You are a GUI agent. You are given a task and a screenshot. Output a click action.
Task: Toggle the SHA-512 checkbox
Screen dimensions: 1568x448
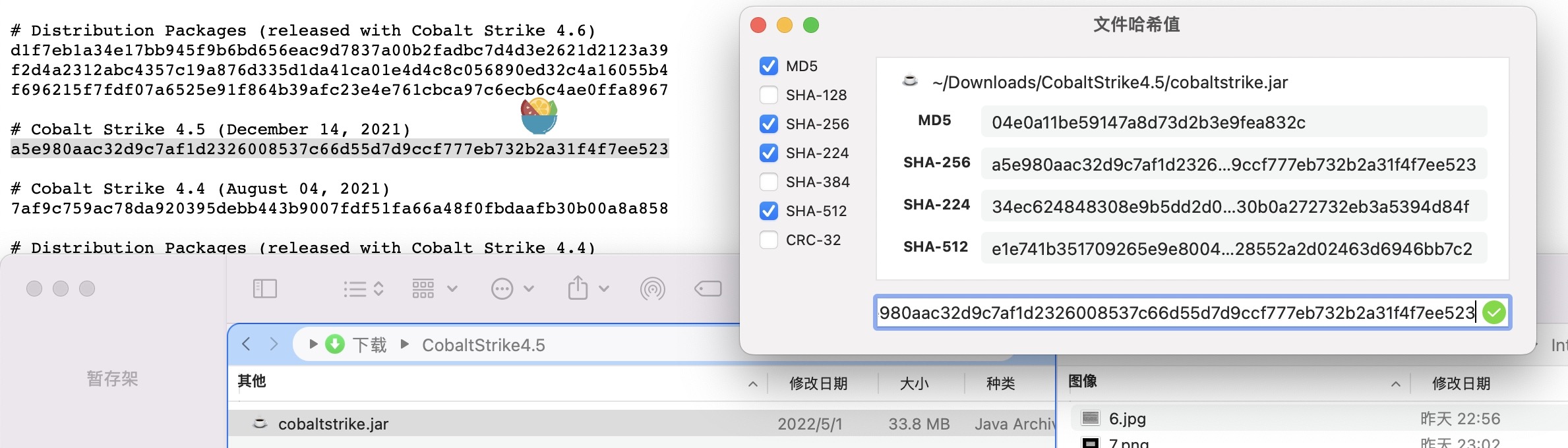pyautogui.click(x=768, y=211)
